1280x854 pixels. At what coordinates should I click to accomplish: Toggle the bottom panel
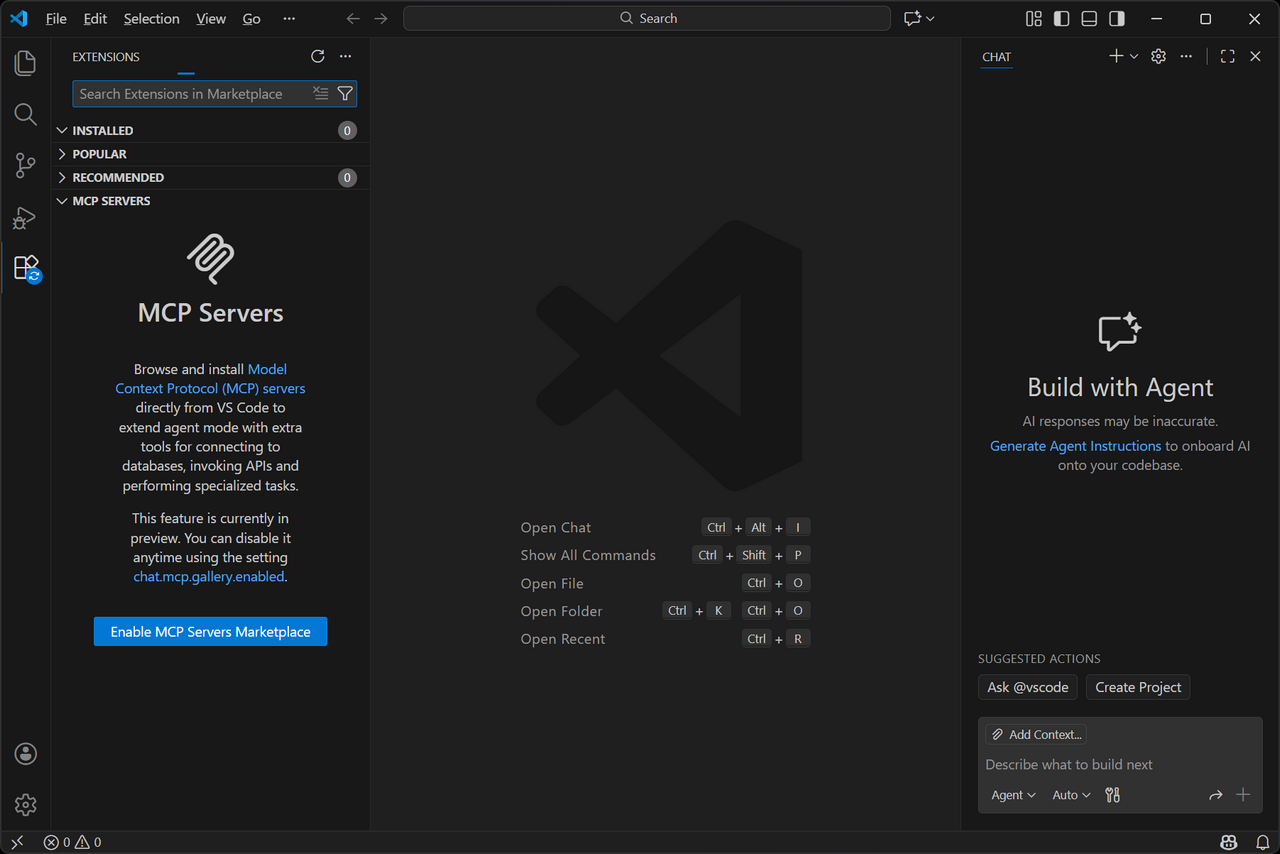[1090, 18]
